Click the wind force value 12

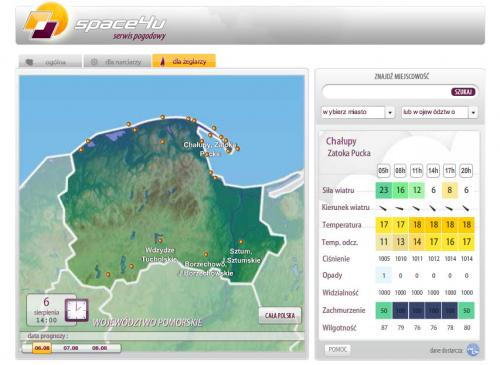tap(417, 190)
